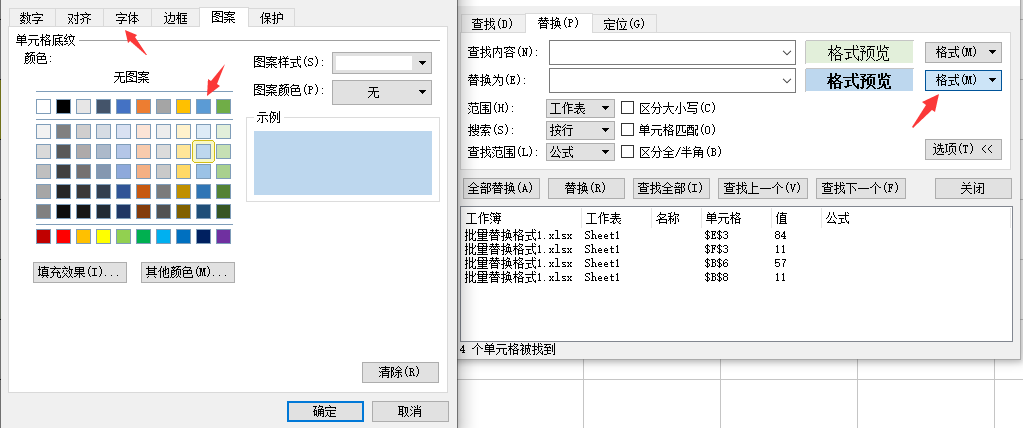Click the 清除(R) button
Screen dimensions: 1023x428
point(400,373)
